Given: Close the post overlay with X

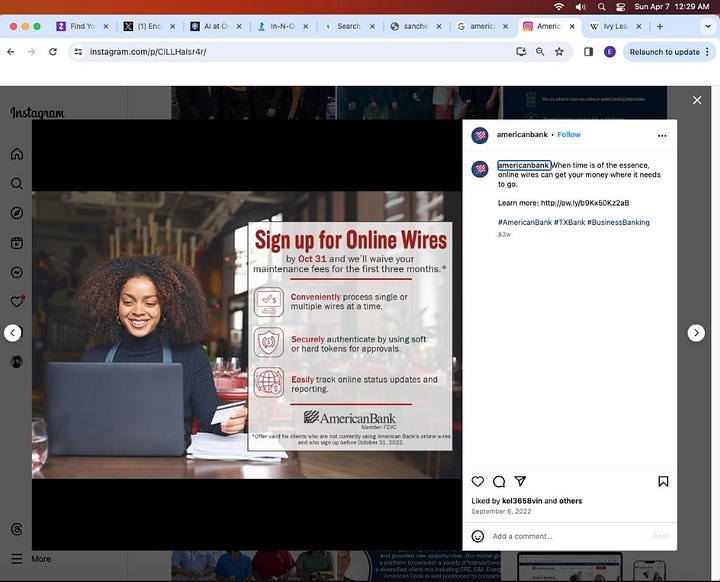Looking at the screenshot, I should tap(697, 100).
